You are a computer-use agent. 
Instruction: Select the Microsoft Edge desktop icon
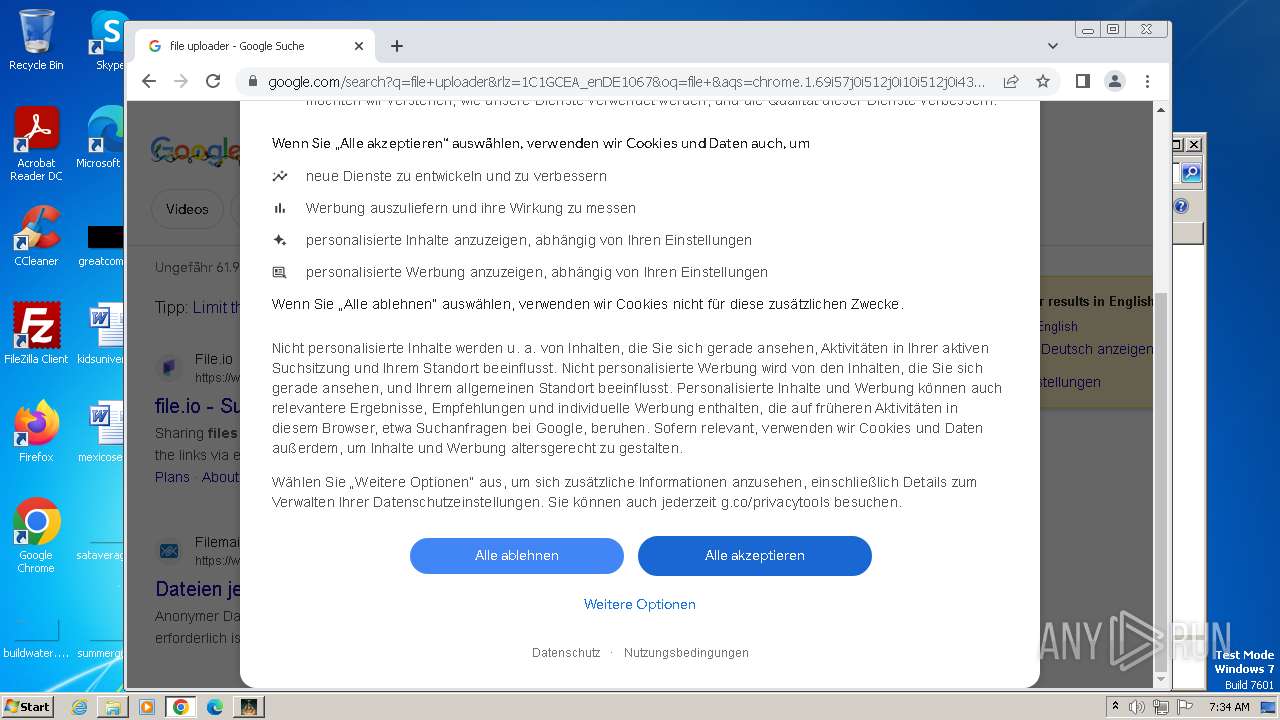100,138
